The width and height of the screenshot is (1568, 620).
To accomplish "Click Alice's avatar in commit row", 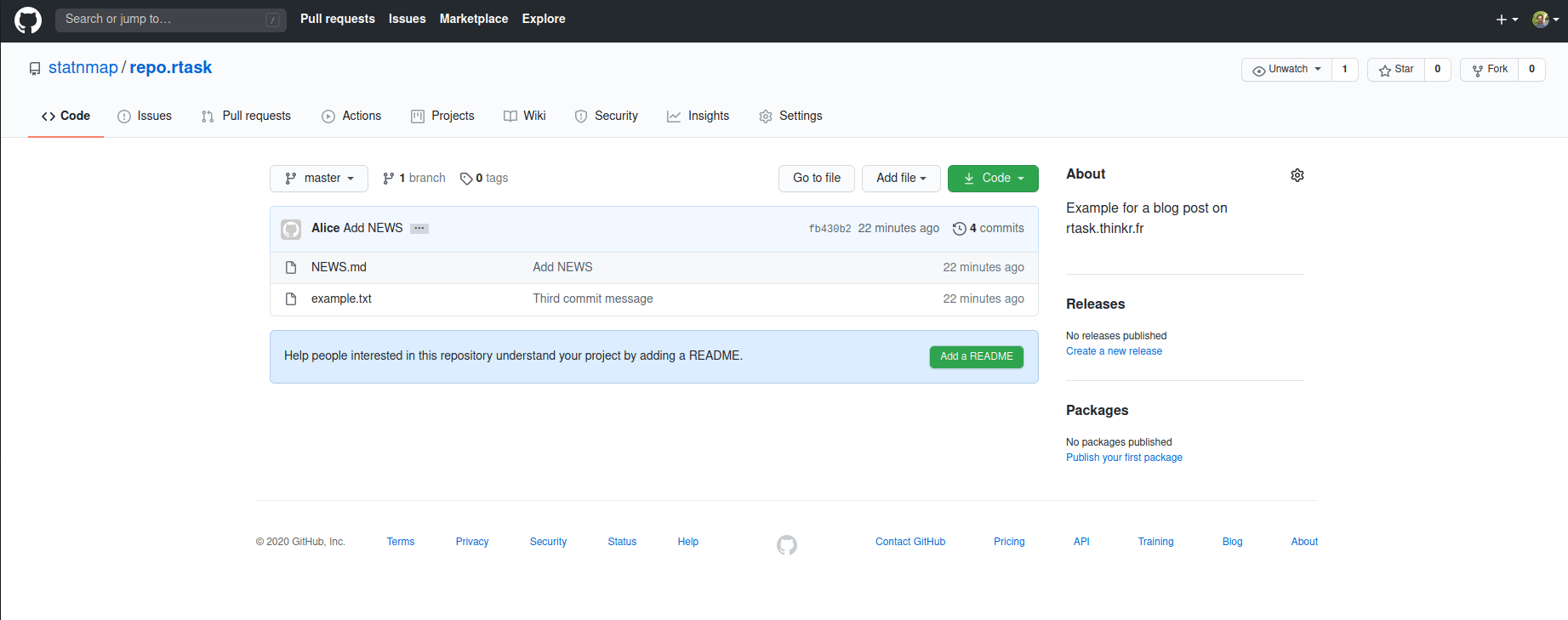I will (291, 229).
